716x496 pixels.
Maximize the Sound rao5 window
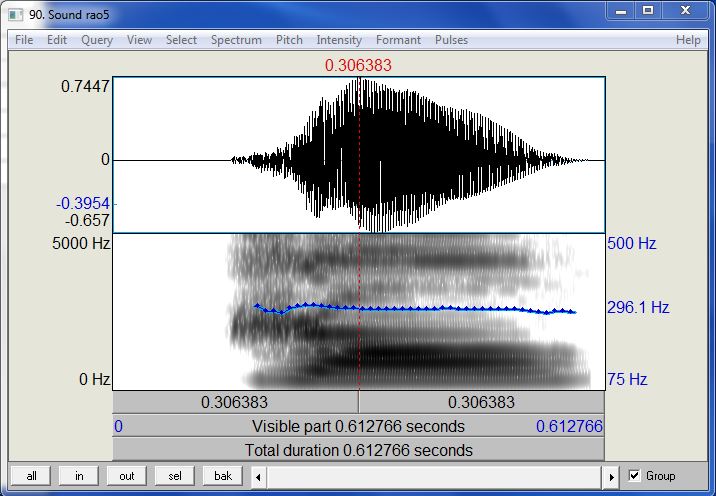click(x=648, y=11)
